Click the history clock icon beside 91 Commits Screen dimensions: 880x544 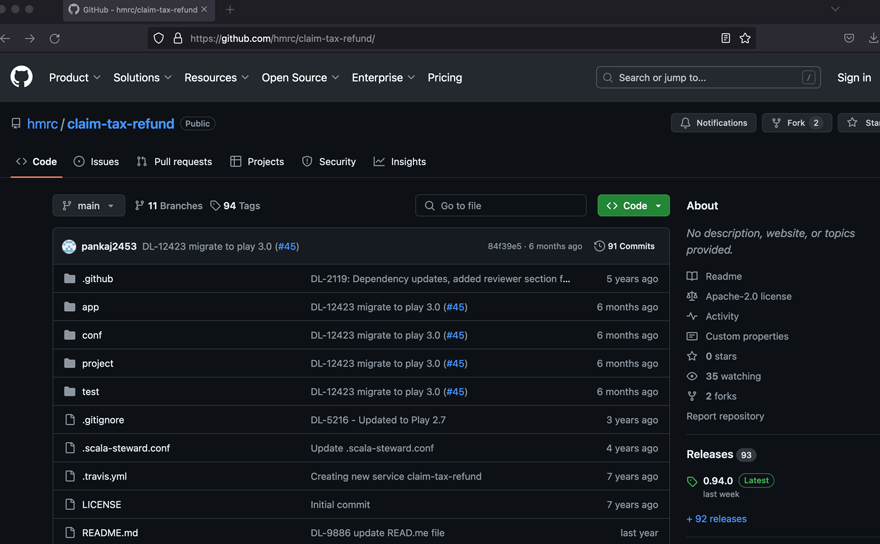point(599,246)
